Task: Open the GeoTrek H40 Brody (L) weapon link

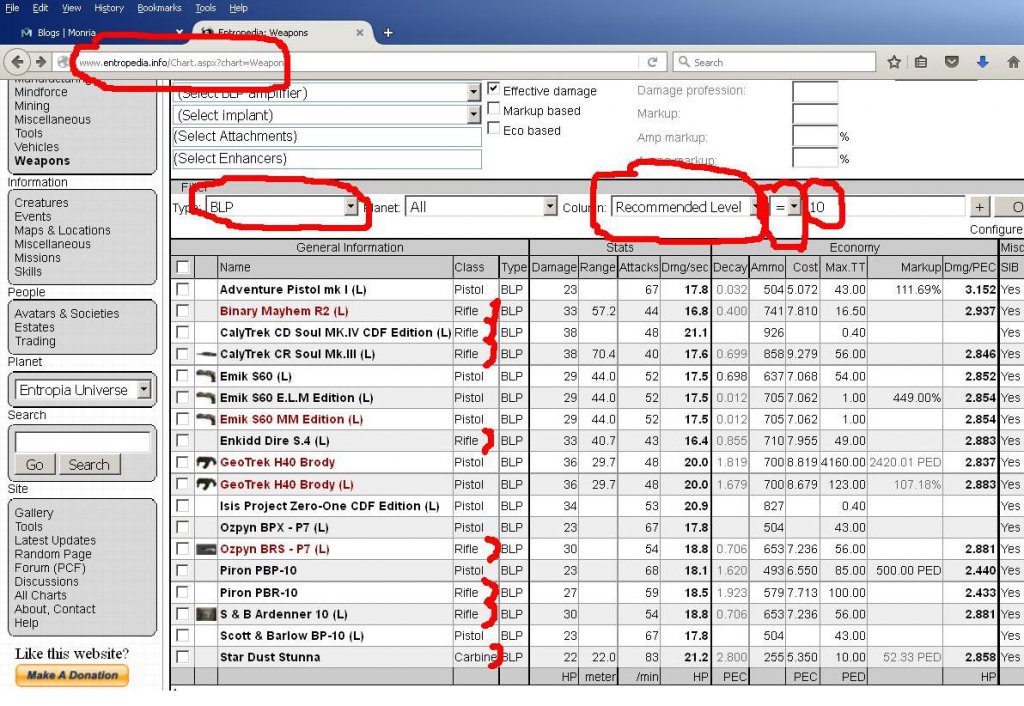Action: [x=287, y=485]
